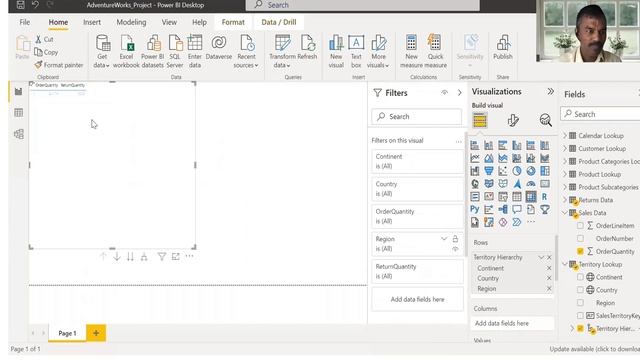Image resolution: width=640 pixels, height=360 pixels.
Task: Open the Analytics magnifier pane icon
Action: click(x=545, y=120)
